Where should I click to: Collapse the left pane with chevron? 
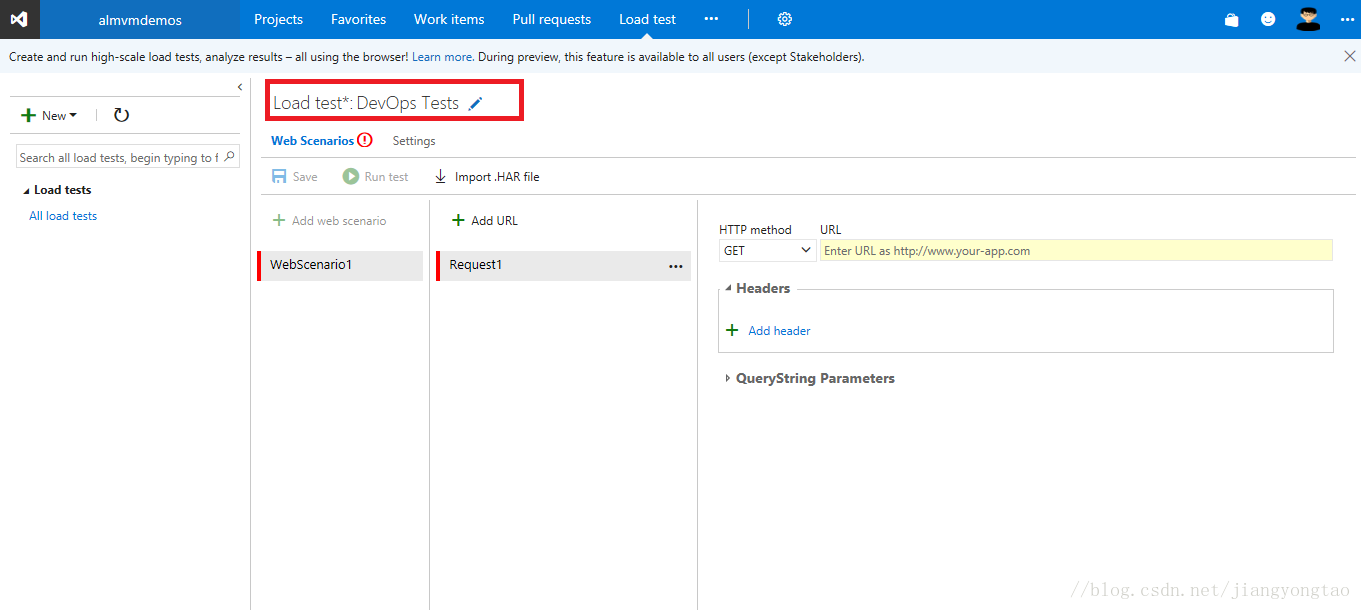240,87
